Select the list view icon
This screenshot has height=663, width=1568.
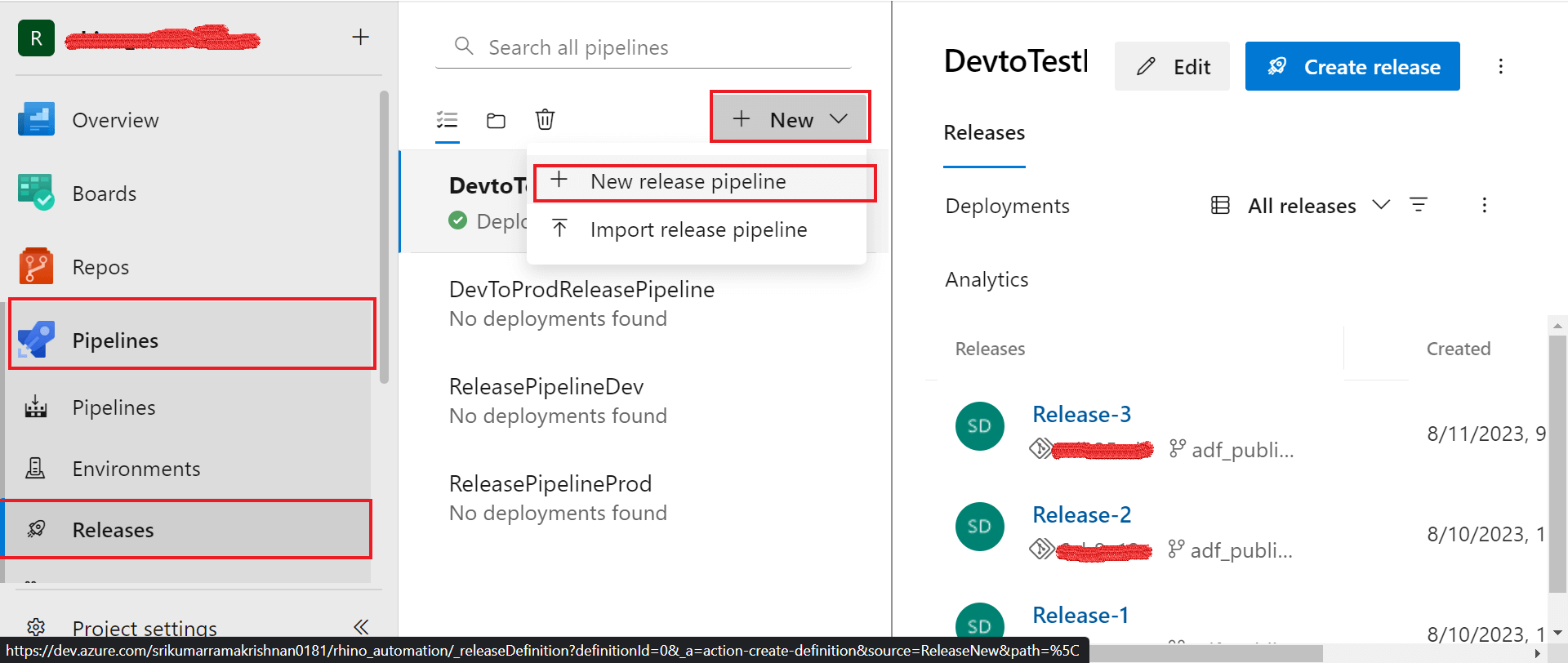click(x=447, y=120)
